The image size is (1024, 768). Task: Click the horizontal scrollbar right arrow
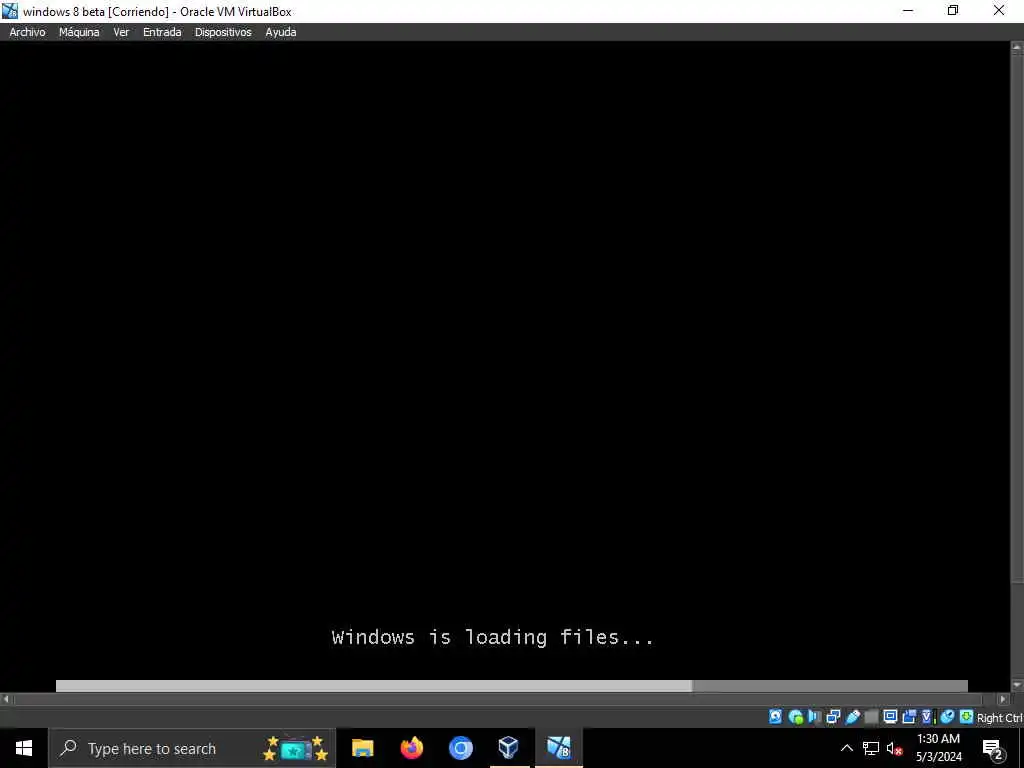click(1004, 699)
